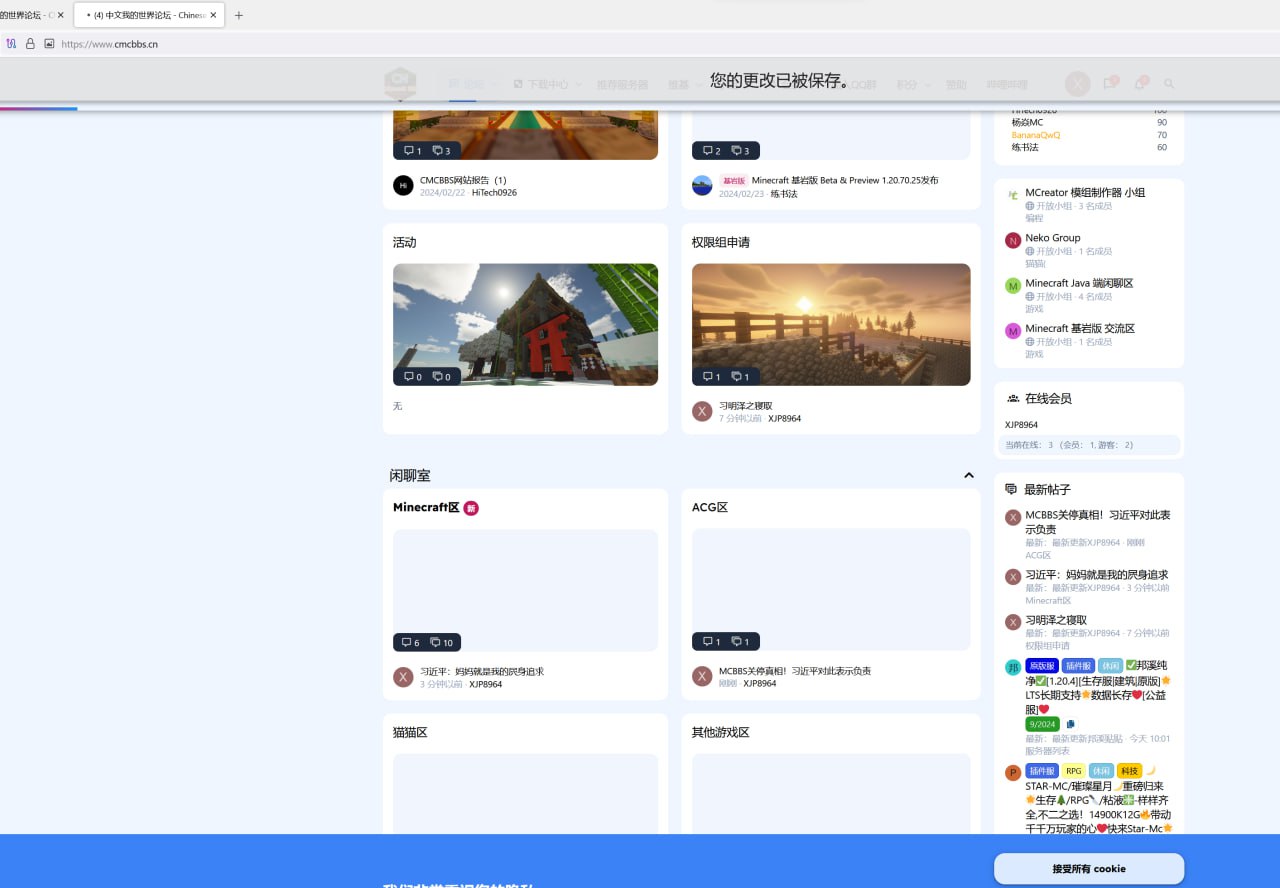
Task: Open 练书法's profile under the Beta post
Action: (784, 193)
